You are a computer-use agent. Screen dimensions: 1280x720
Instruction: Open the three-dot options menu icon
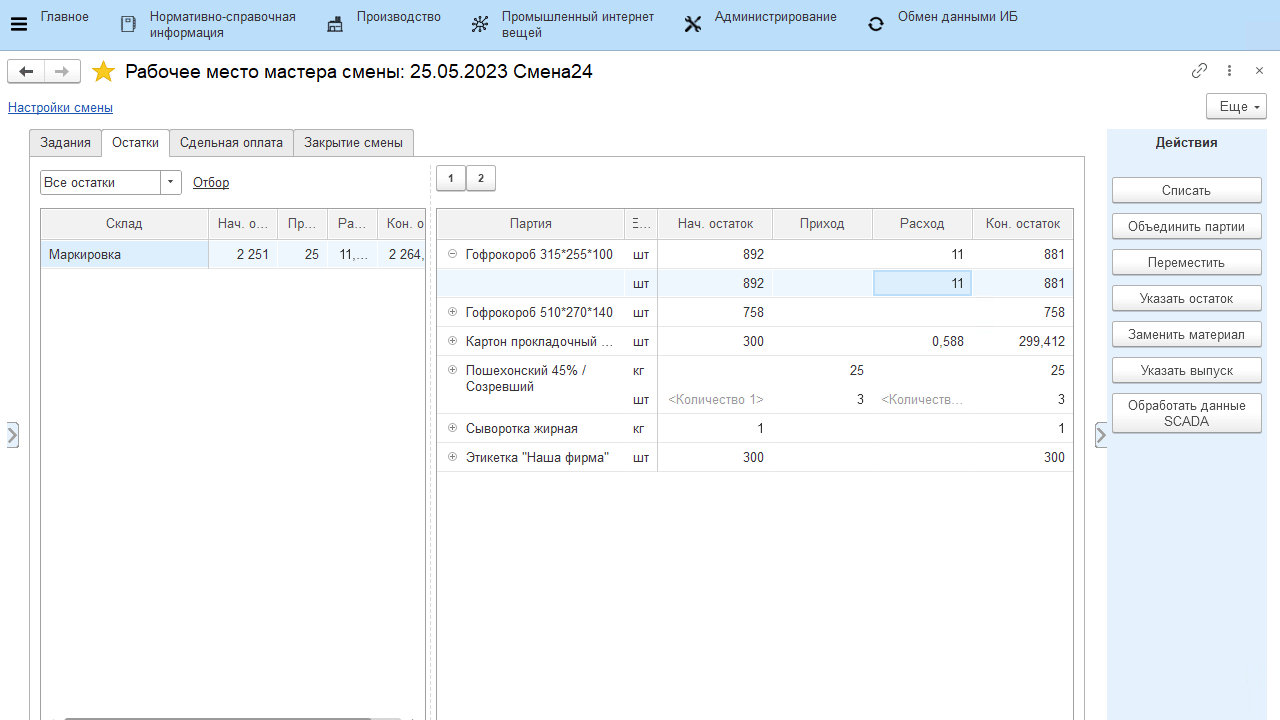(x=1229, y=71)
